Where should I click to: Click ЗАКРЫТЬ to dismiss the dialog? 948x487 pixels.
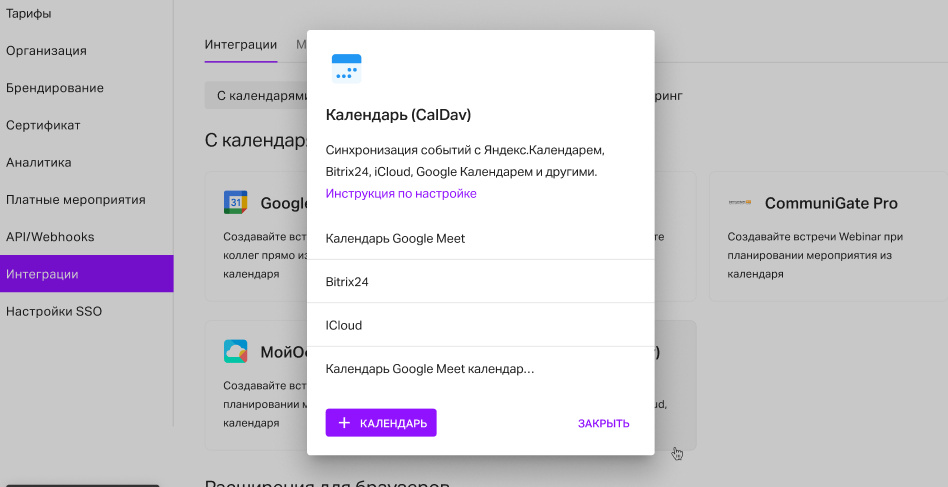tap(603, 423)
